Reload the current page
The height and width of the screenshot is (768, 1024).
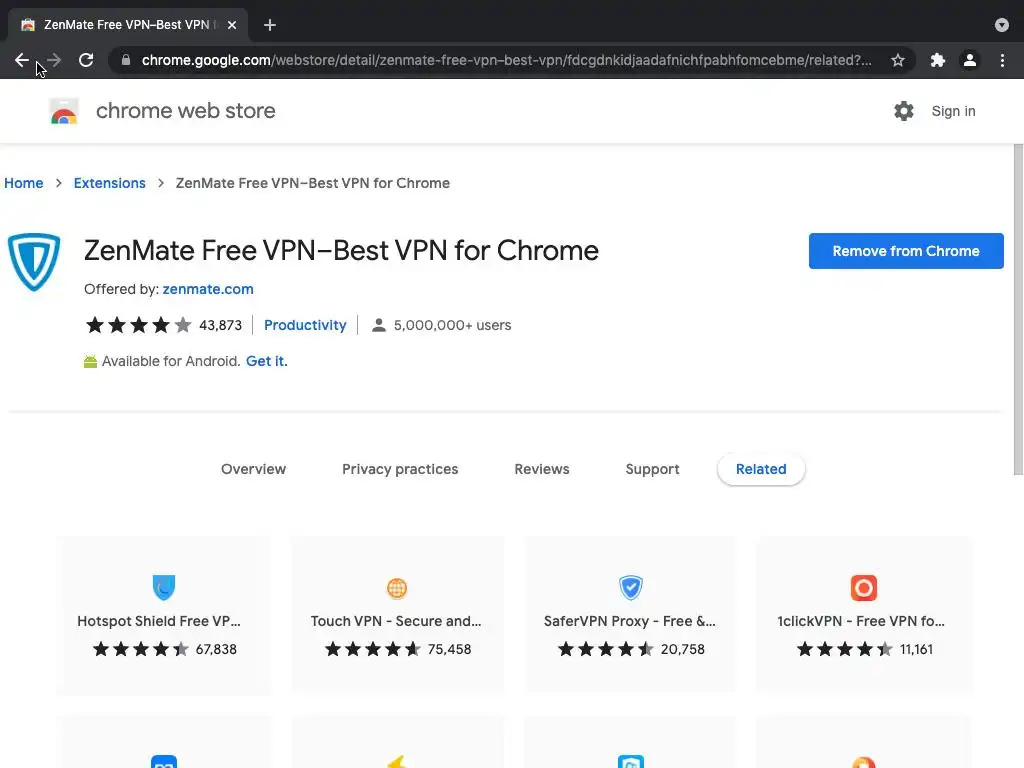coord(86,60)
